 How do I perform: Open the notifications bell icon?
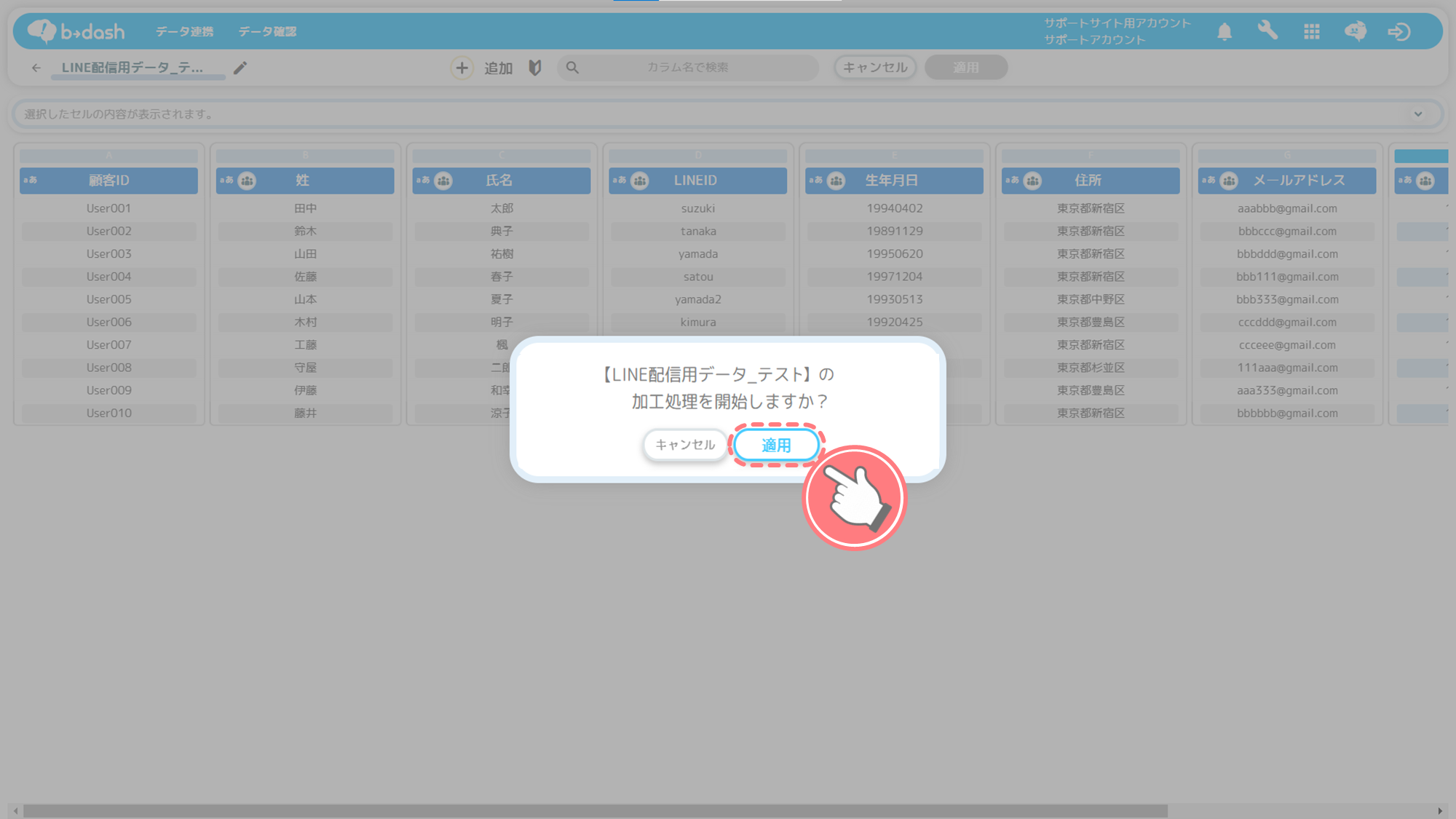pos(1224,31)
